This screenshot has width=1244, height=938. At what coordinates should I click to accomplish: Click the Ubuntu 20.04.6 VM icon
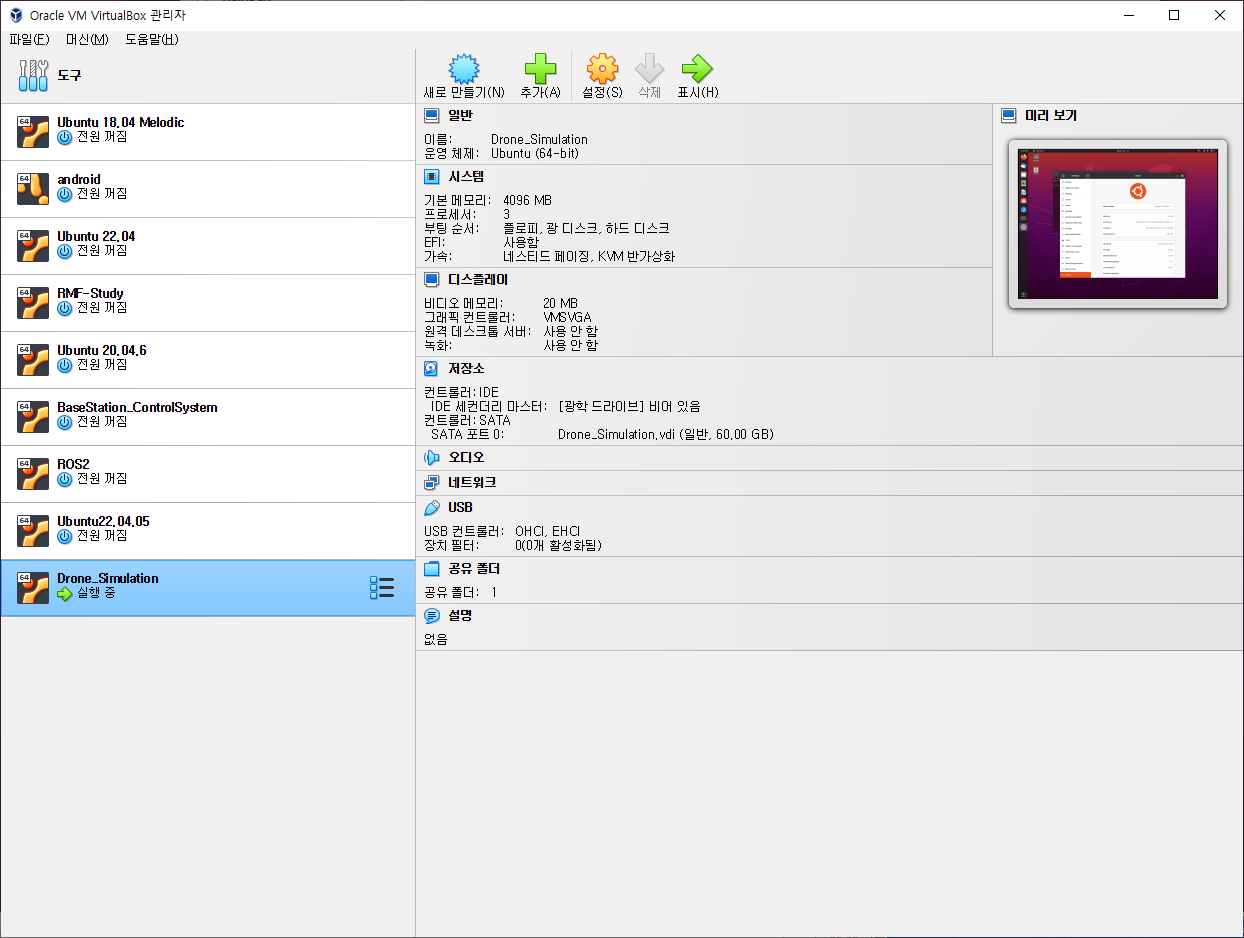coord(33,359)
